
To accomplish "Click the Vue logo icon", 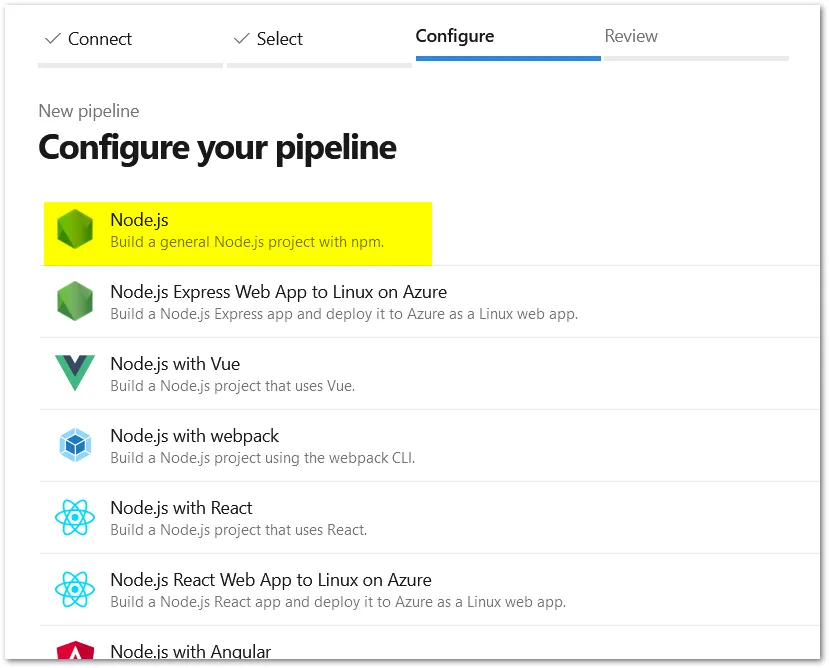I will [x=75, y=373].
